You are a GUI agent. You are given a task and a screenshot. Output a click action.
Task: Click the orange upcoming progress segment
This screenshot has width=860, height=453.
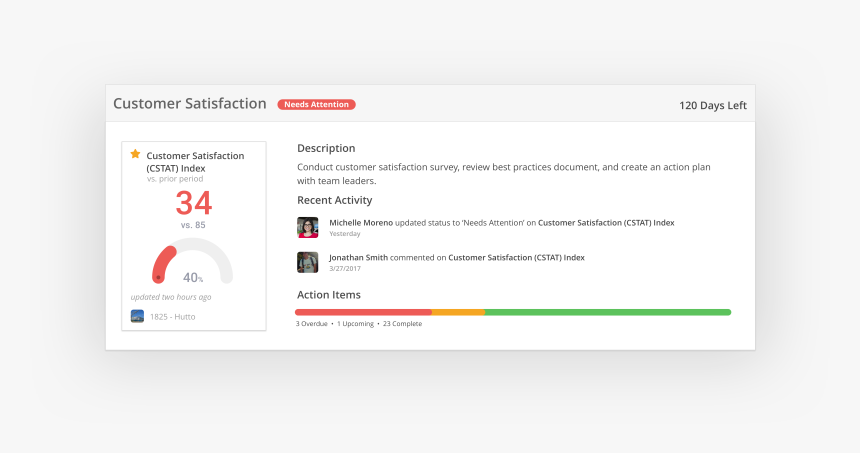click(458, 312)
